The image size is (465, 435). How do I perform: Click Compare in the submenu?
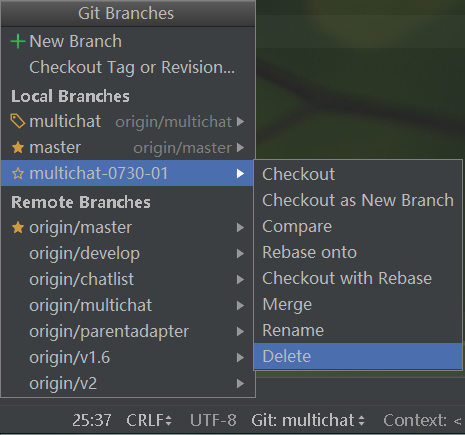pyautogui.click(x=358, y=226)
